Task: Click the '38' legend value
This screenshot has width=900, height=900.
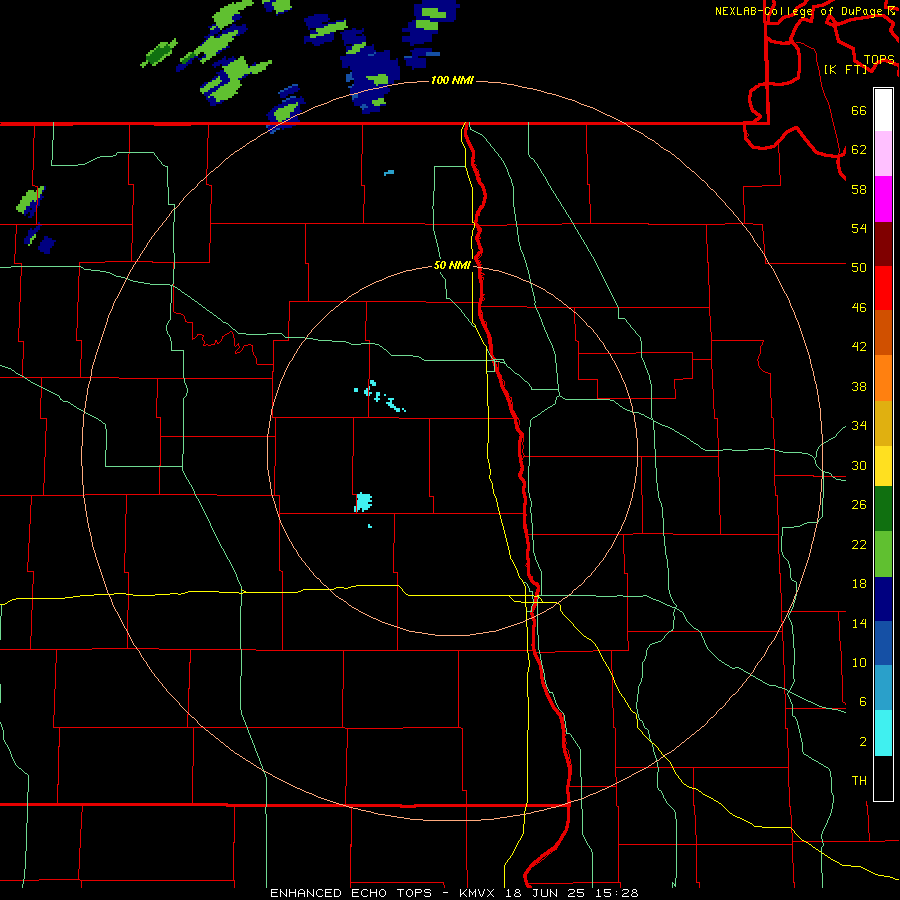Action: (x=859, y=387)
